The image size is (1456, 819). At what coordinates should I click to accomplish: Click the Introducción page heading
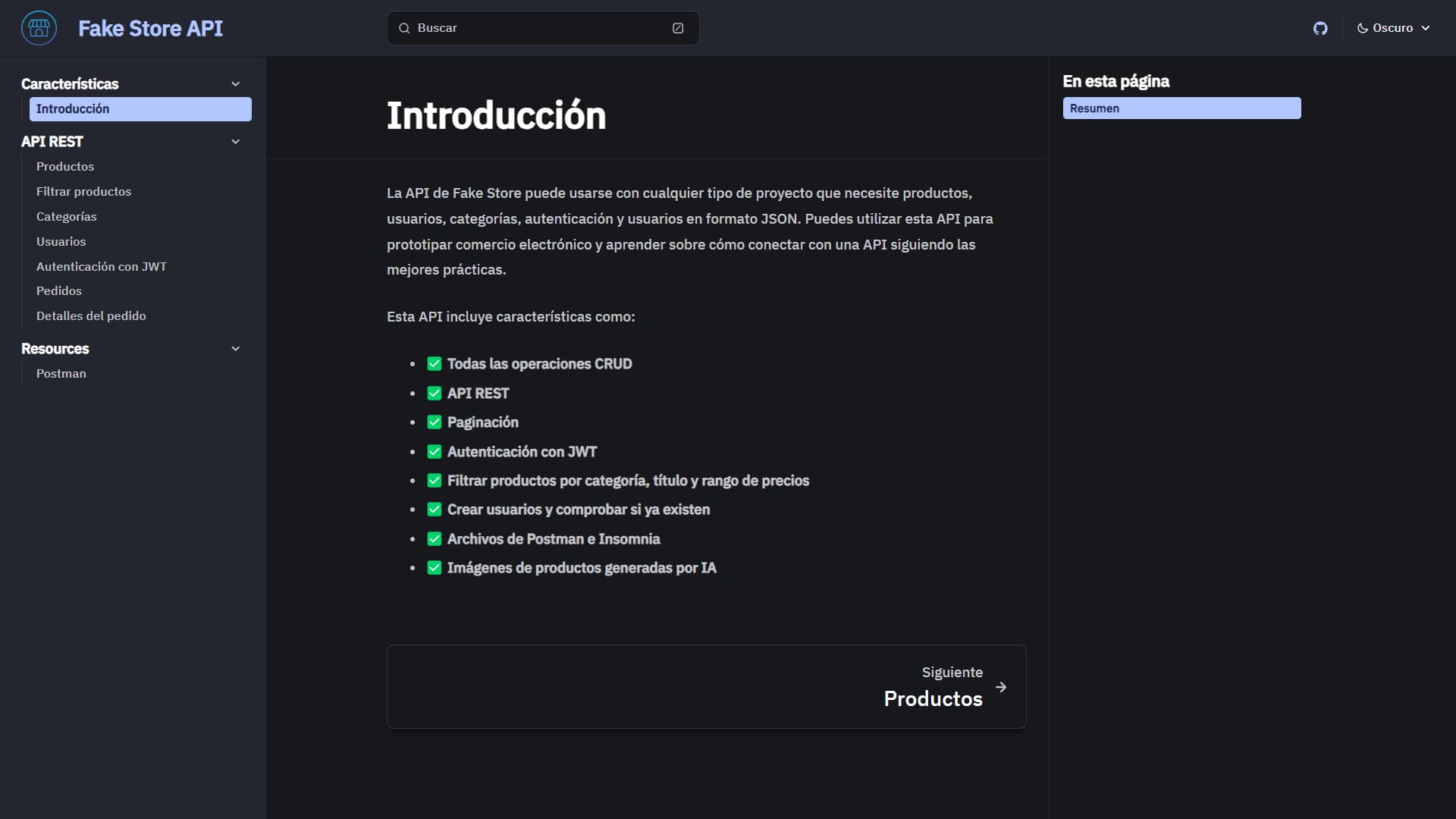[x=497, y=116]
